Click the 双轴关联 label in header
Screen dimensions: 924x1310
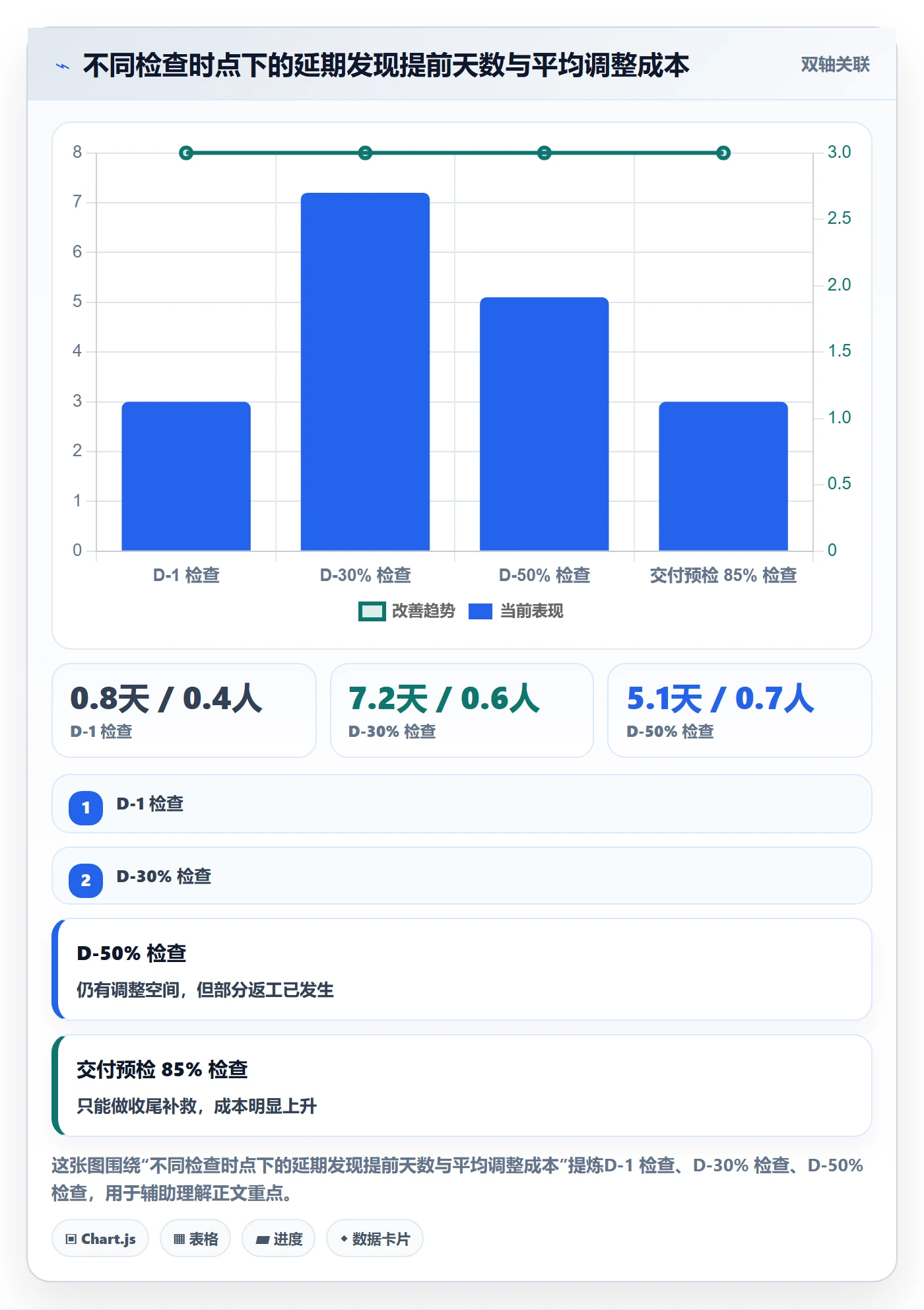(835, 65)
